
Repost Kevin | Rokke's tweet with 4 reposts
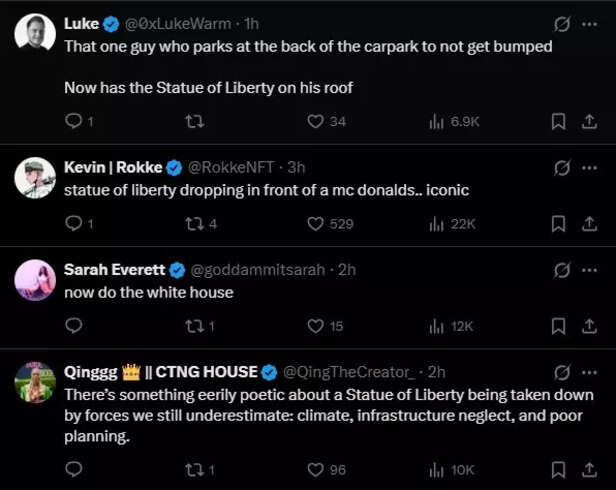point(195,223)
